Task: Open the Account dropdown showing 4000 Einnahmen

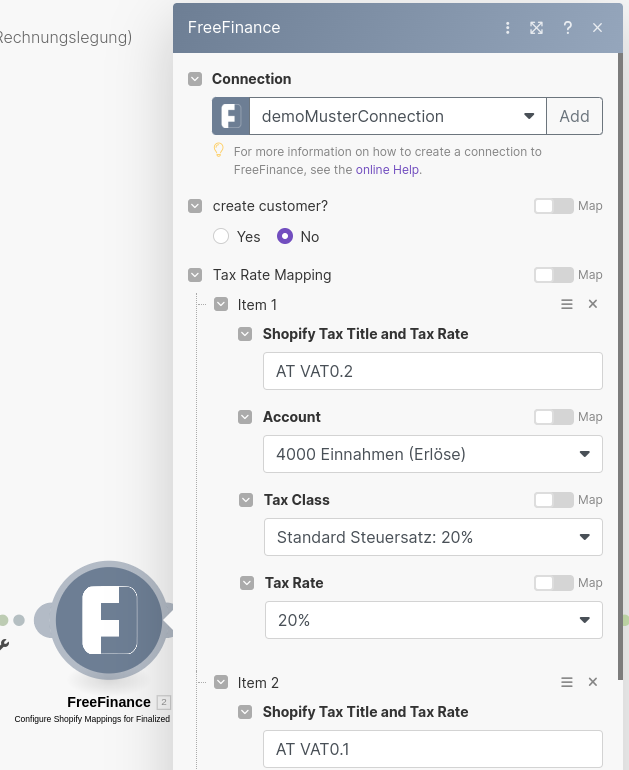Action: pos(433,454)
